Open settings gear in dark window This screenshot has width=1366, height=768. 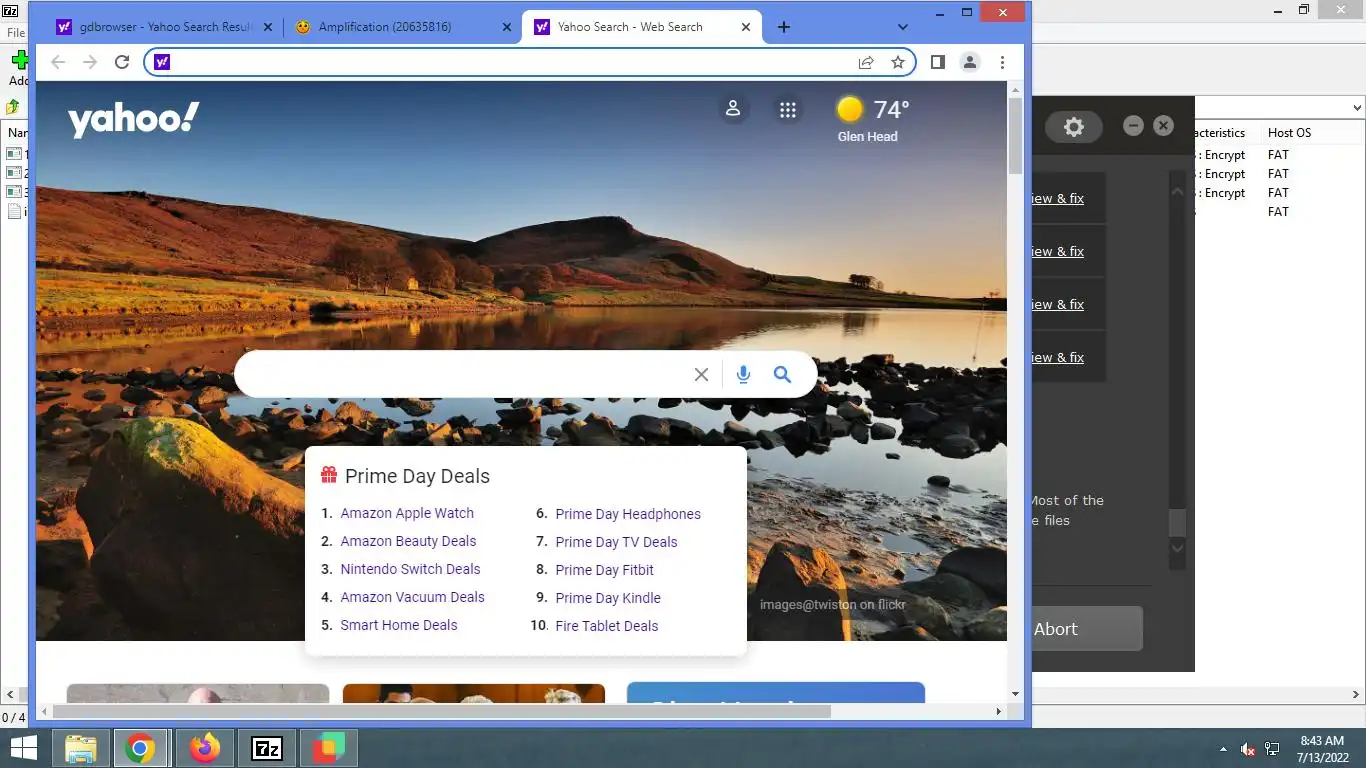coord(1073,127)
